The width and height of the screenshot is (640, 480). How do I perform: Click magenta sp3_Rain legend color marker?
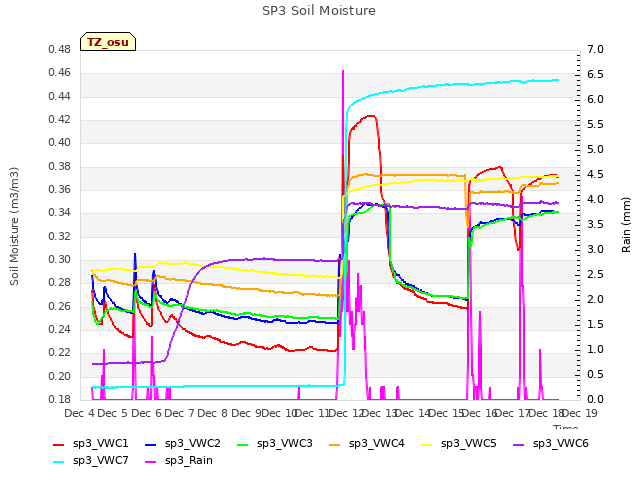[151, 462]
